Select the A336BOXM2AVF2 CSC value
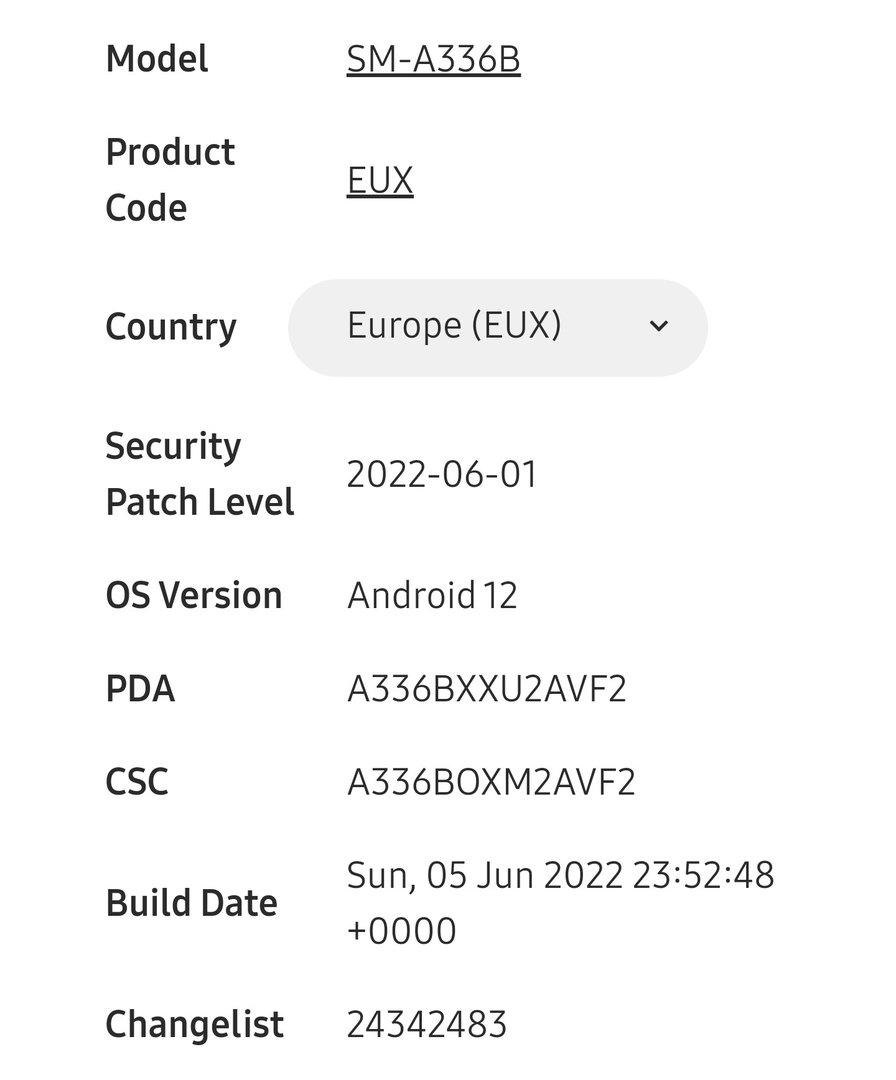896x1080 pixels. pos(491,782)
